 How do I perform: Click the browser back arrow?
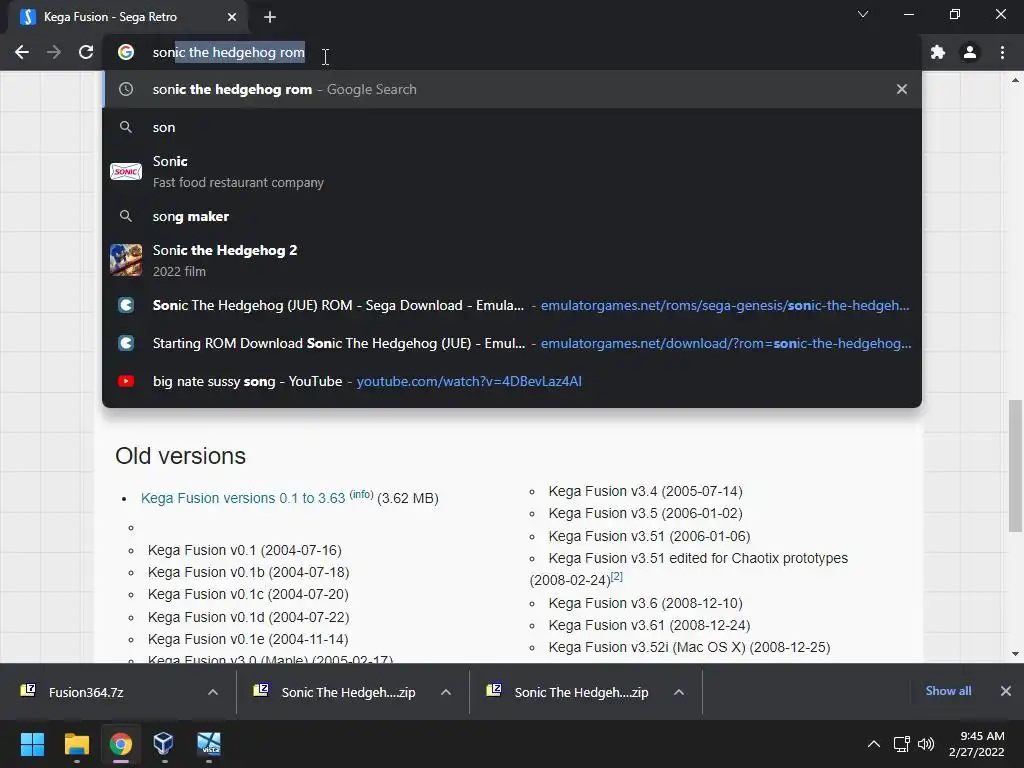22,52
